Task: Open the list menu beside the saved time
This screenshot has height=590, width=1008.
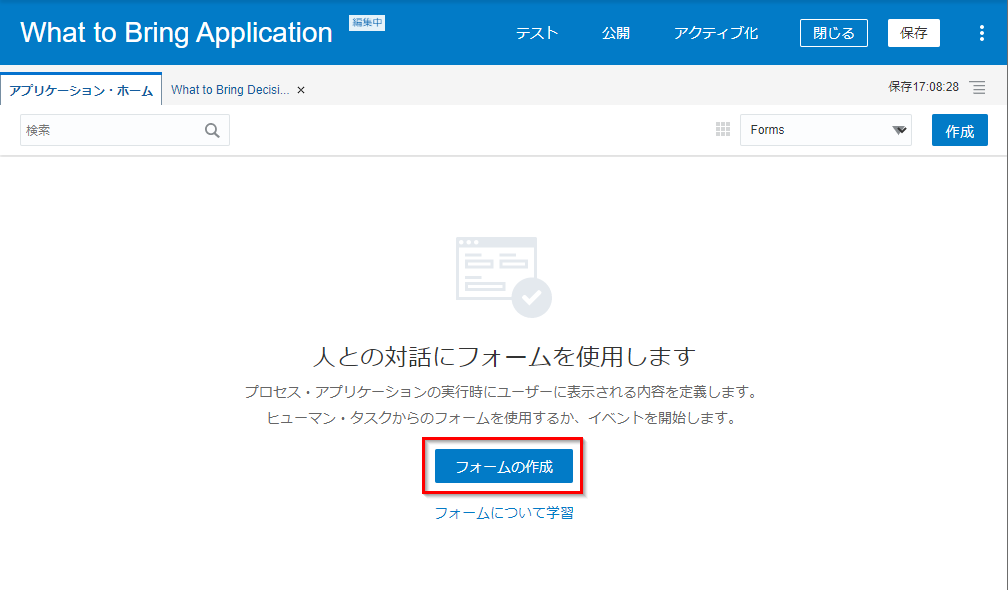Action: pyautogui.click(x=978, y=88)
